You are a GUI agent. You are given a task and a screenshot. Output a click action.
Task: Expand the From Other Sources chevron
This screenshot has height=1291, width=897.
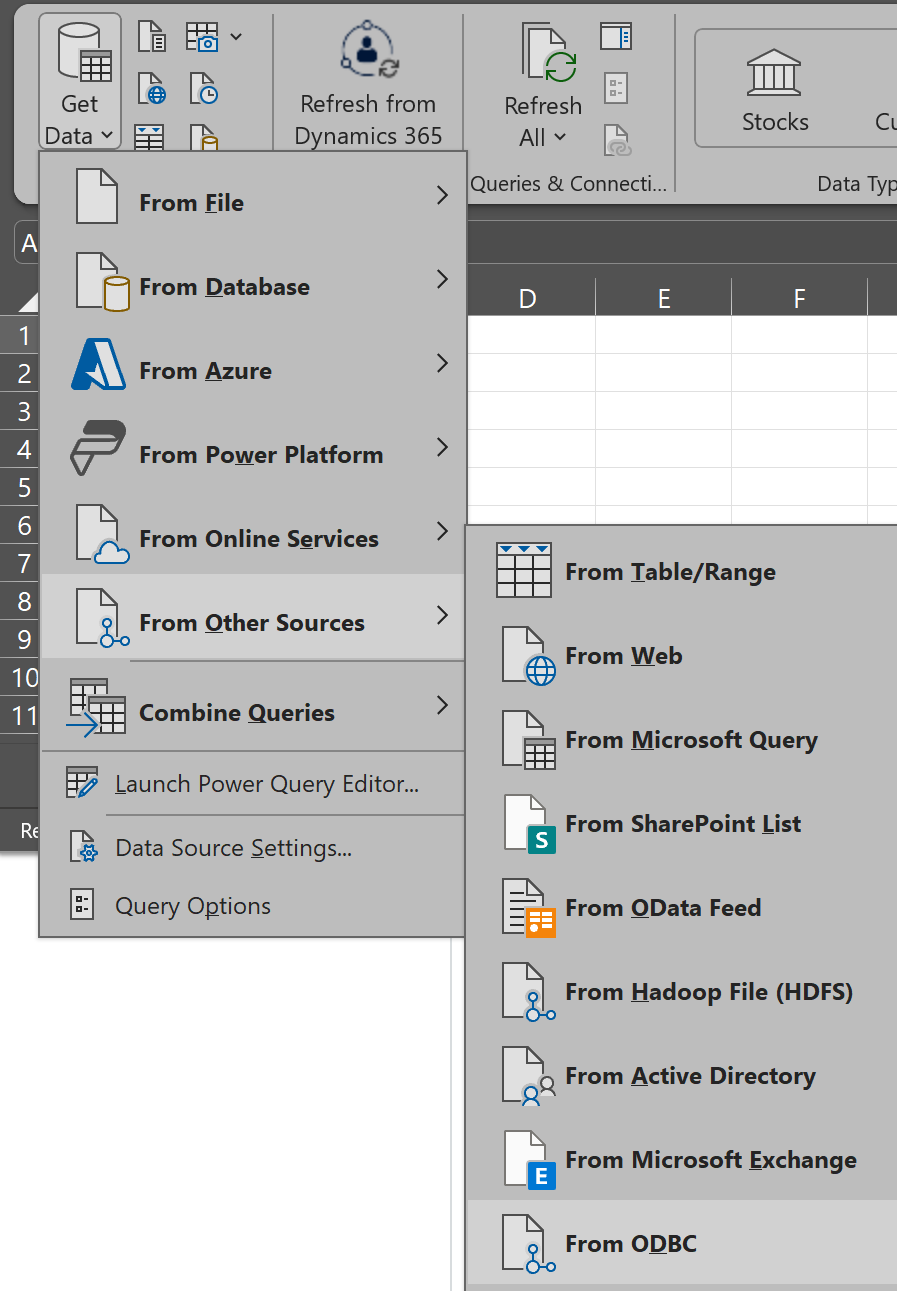pos(442,616)
